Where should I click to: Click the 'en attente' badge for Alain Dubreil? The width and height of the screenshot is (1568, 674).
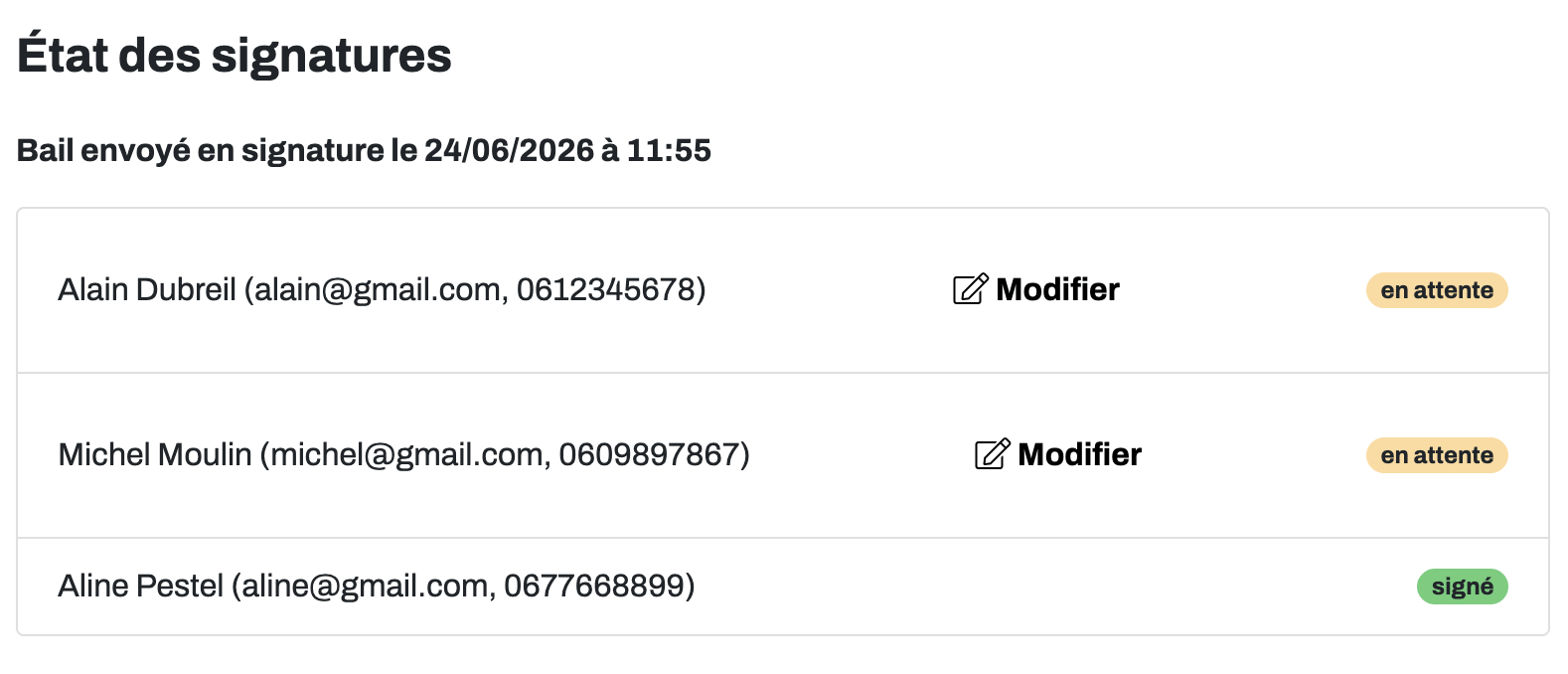click(1437, 290)
